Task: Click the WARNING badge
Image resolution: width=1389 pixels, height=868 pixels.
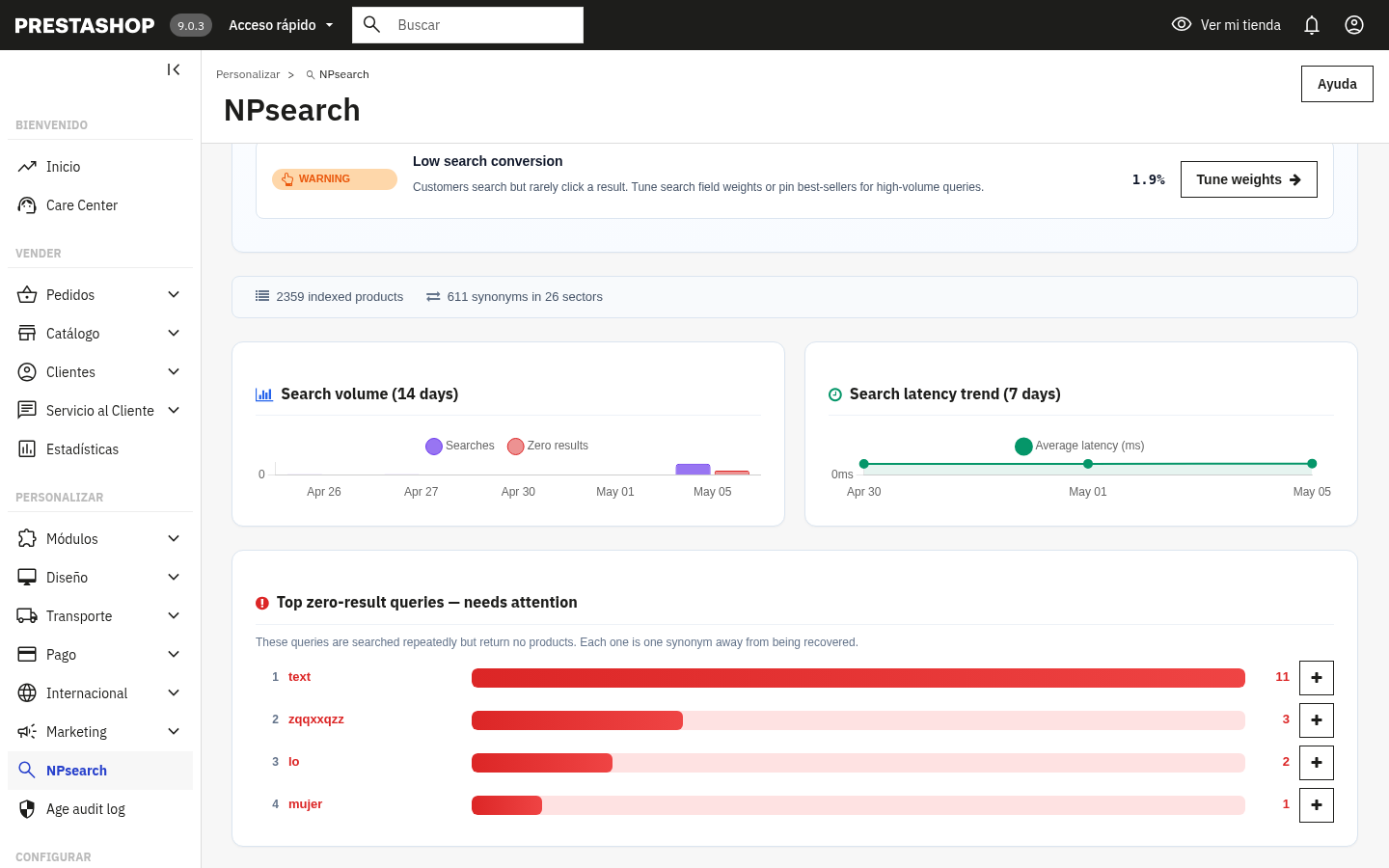Action: point(335,179)
